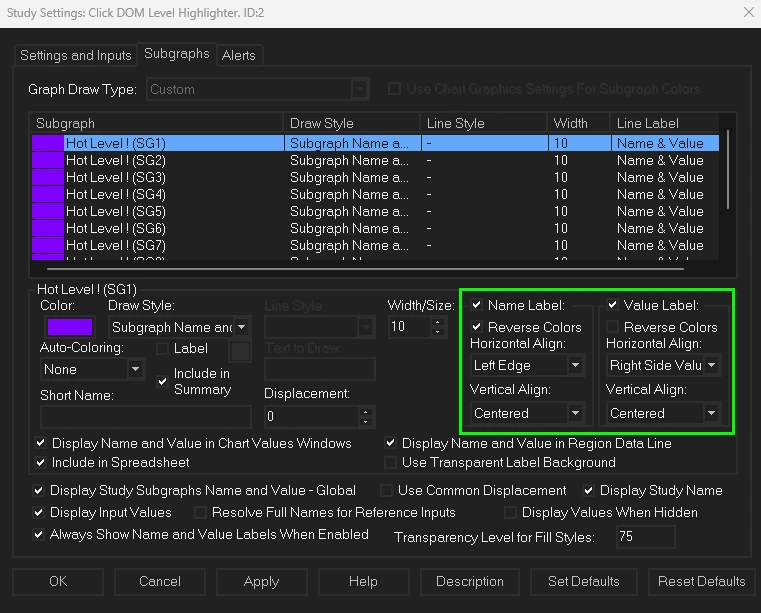The width and height of the screenshot is (761, 613).
Task: Expand the Auto-Coloring dropdown
Action: [x=92, y=369]
